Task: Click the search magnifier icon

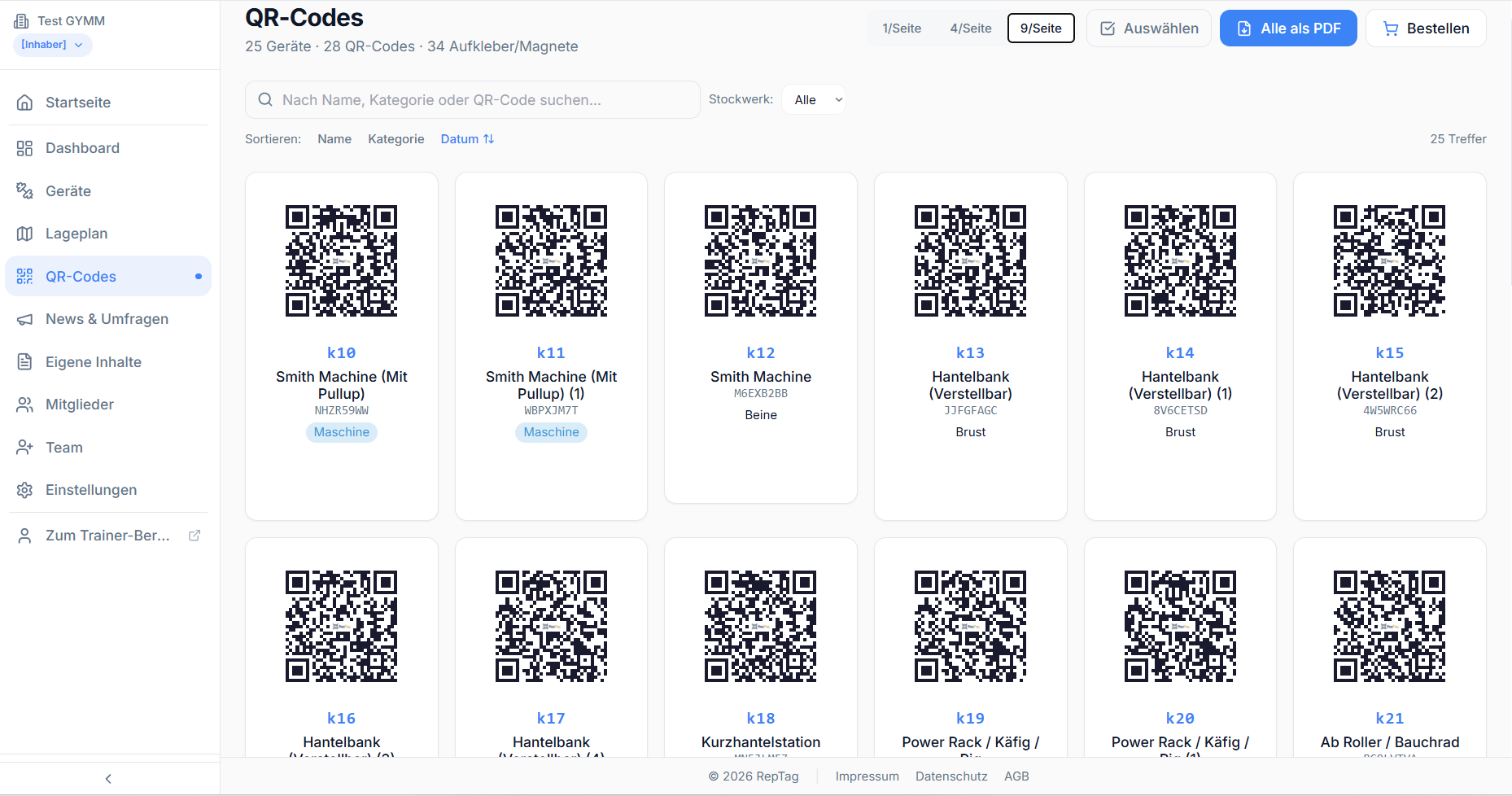Action: tap(265, 100)
